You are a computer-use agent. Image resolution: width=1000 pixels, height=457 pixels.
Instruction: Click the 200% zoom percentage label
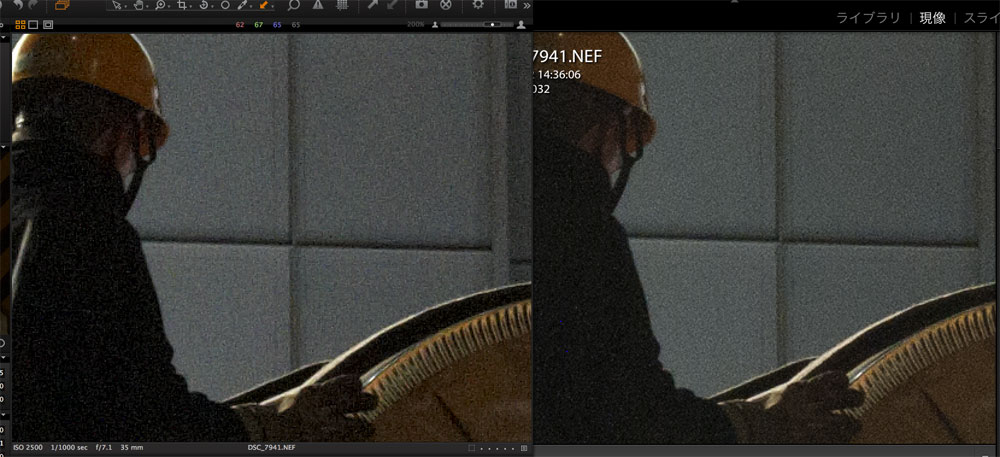[x=415, y=25]
